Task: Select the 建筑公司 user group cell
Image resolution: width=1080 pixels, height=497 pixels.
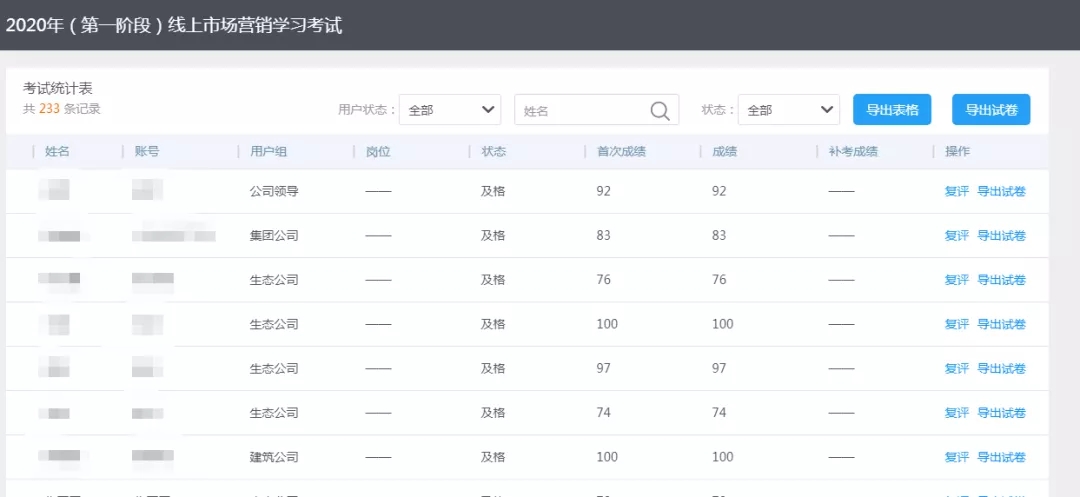Action: pos(274,457)
